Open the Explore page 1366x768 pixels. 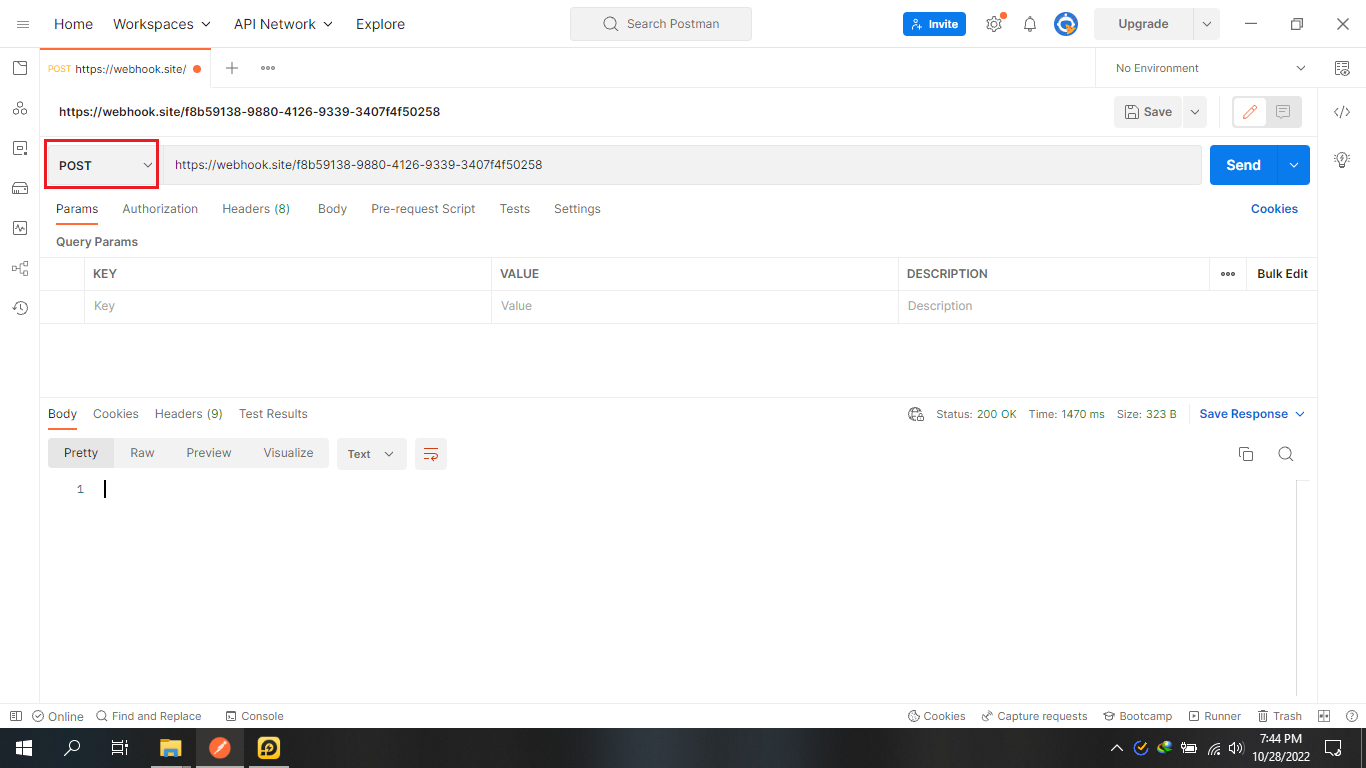pyautogui.click(x=381, y=24)
